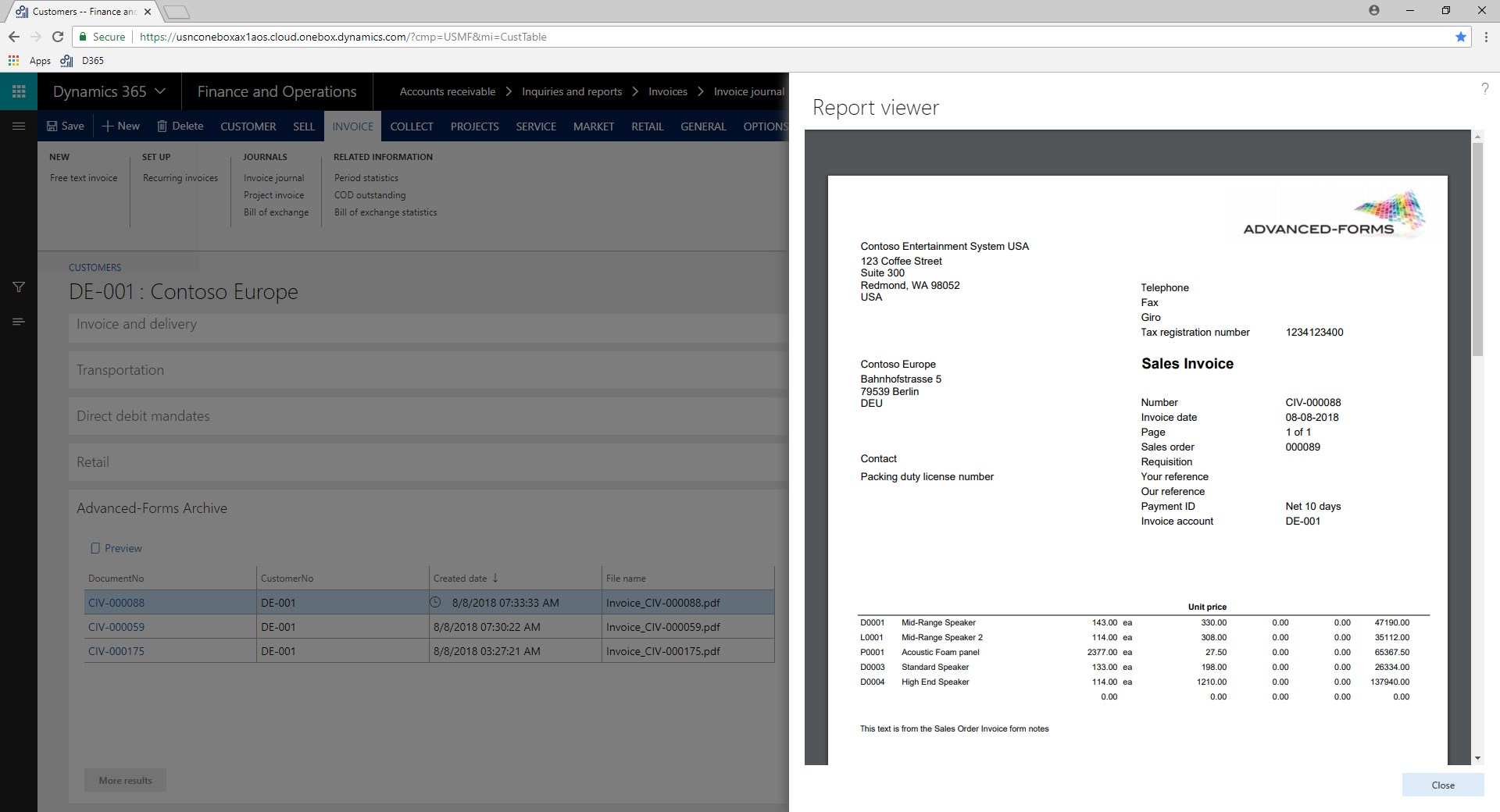Select the INVOICE ribbon tab
This screenshot has height=812, width=1500.
tap(352, 126)
